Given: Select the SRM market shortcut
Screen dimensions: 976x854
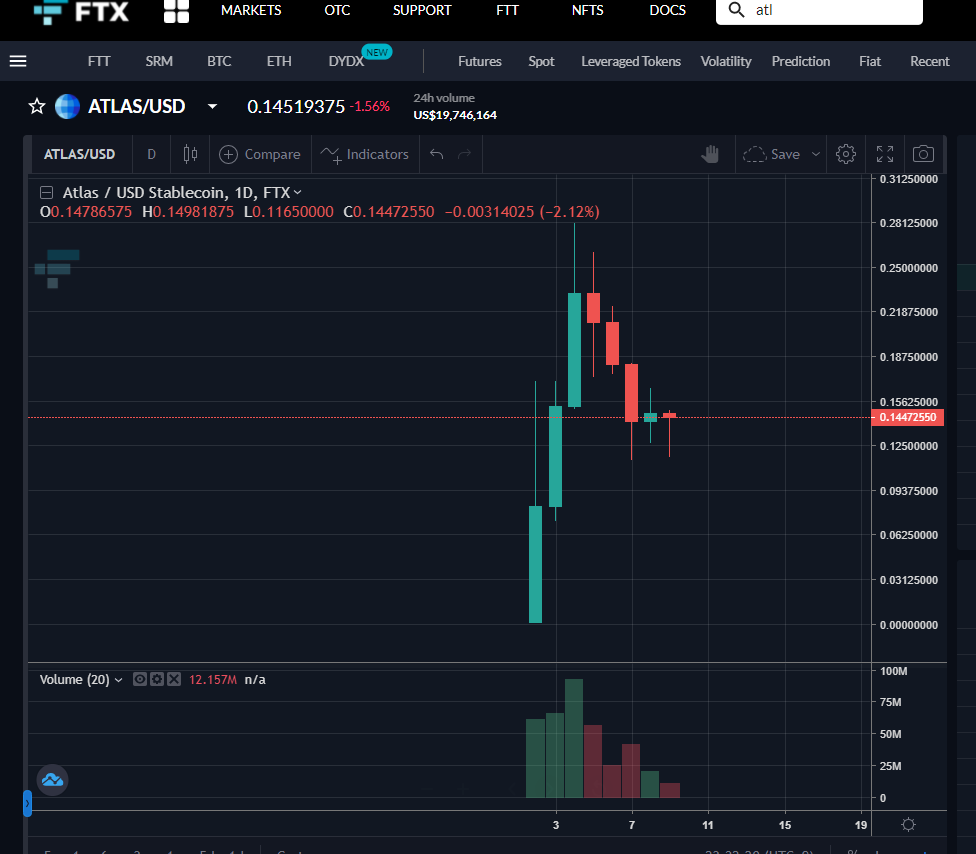Looking at the screenshot, I should click(x=159, y=61).
